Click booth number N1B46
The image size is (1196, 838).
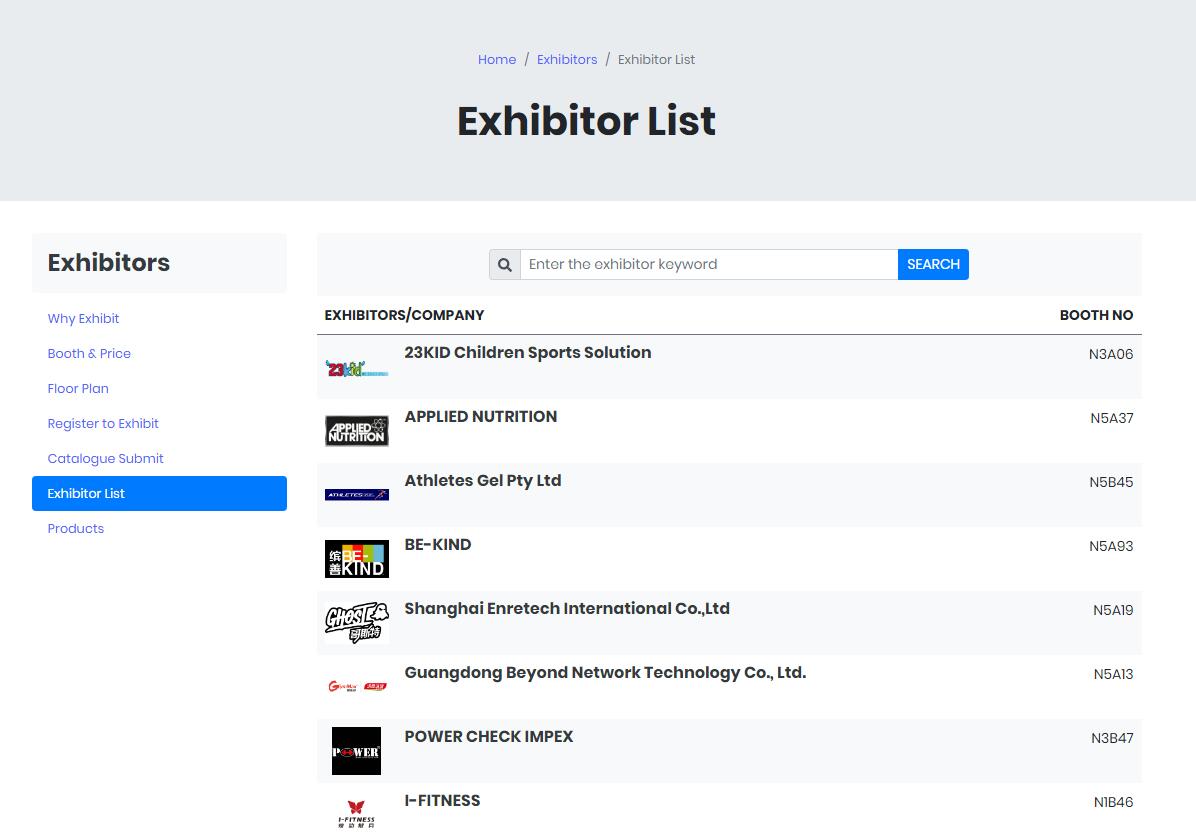1114,802
